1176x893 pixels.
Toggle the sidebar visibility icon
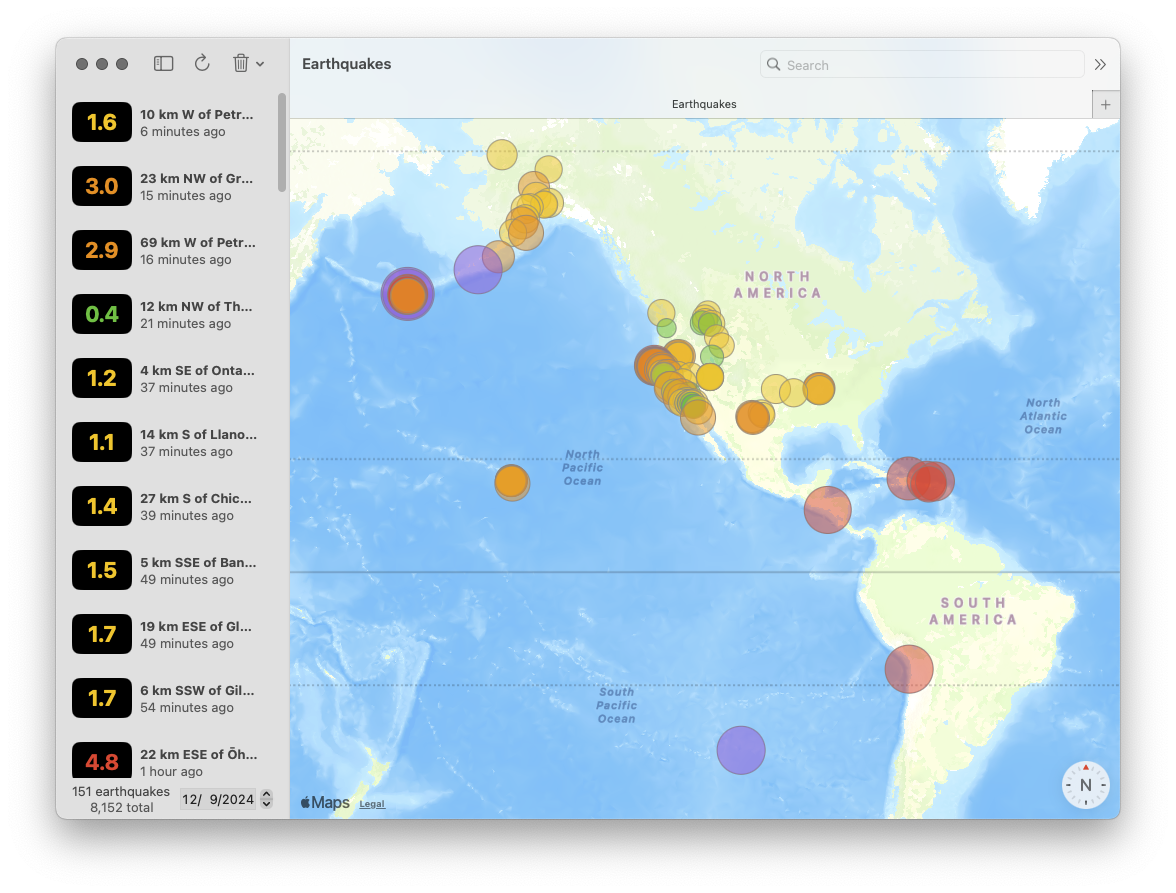point(164,64)
